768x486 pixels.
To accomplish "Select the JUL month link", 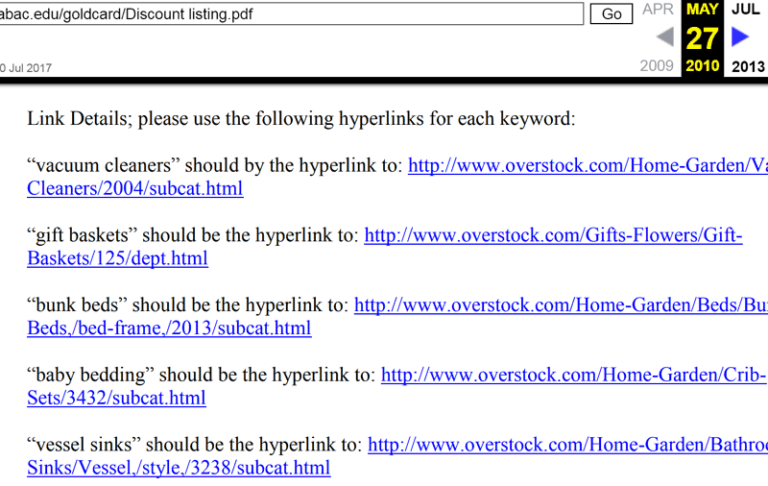I will tap(745, 9).
